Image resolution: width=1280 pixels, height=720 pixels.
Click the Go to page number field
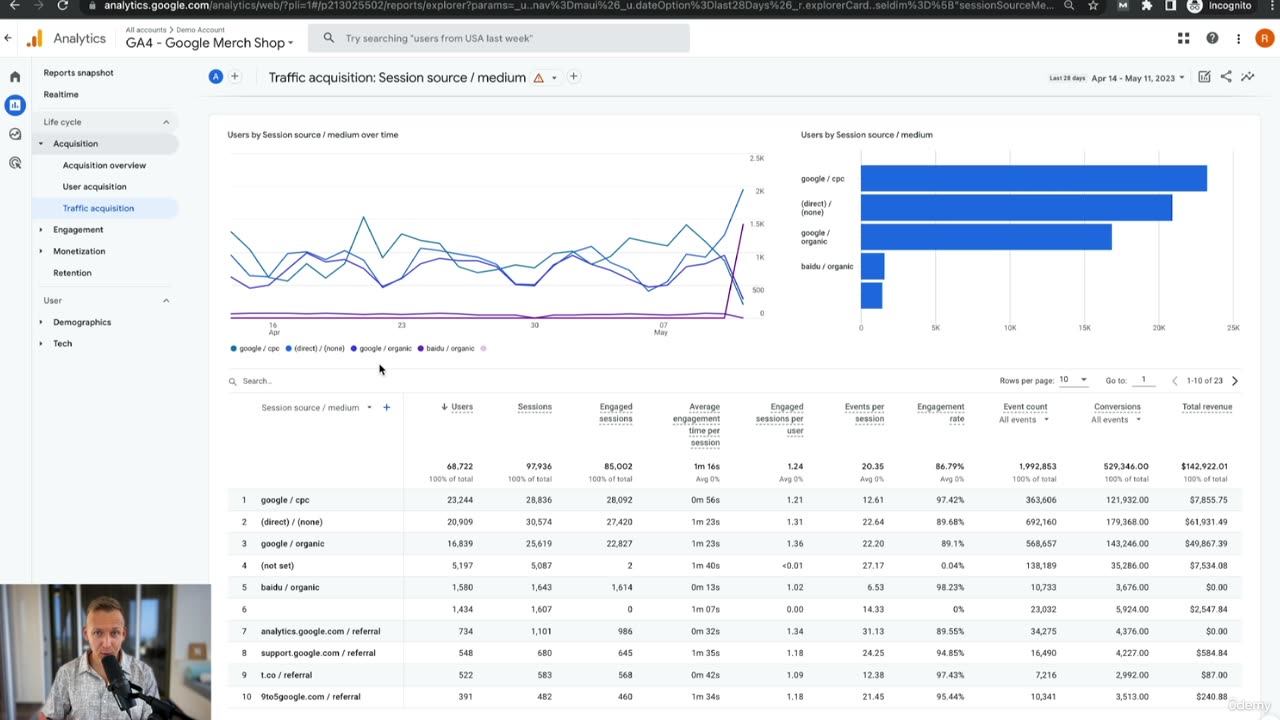1144,380
